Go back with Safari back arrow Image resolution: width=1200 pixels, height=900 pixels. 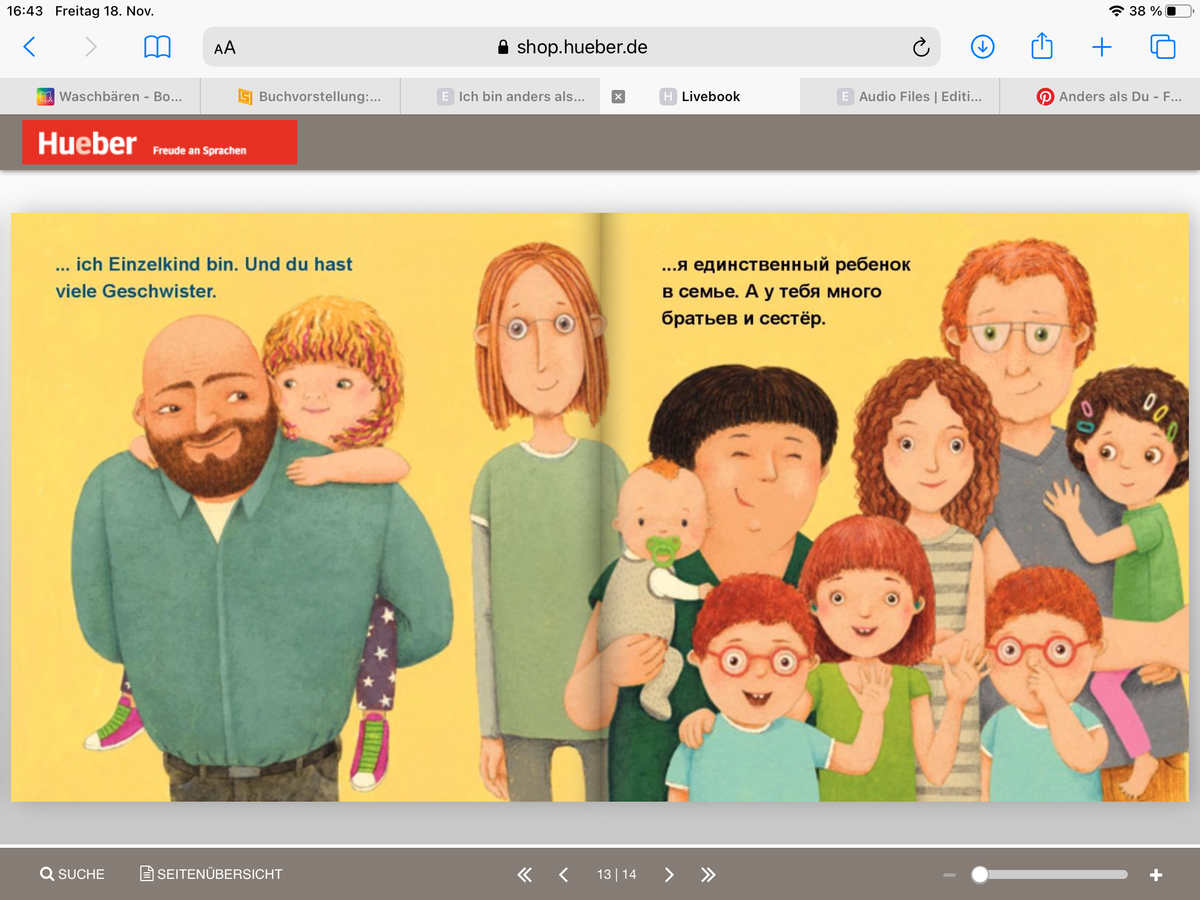coord(29,47)
